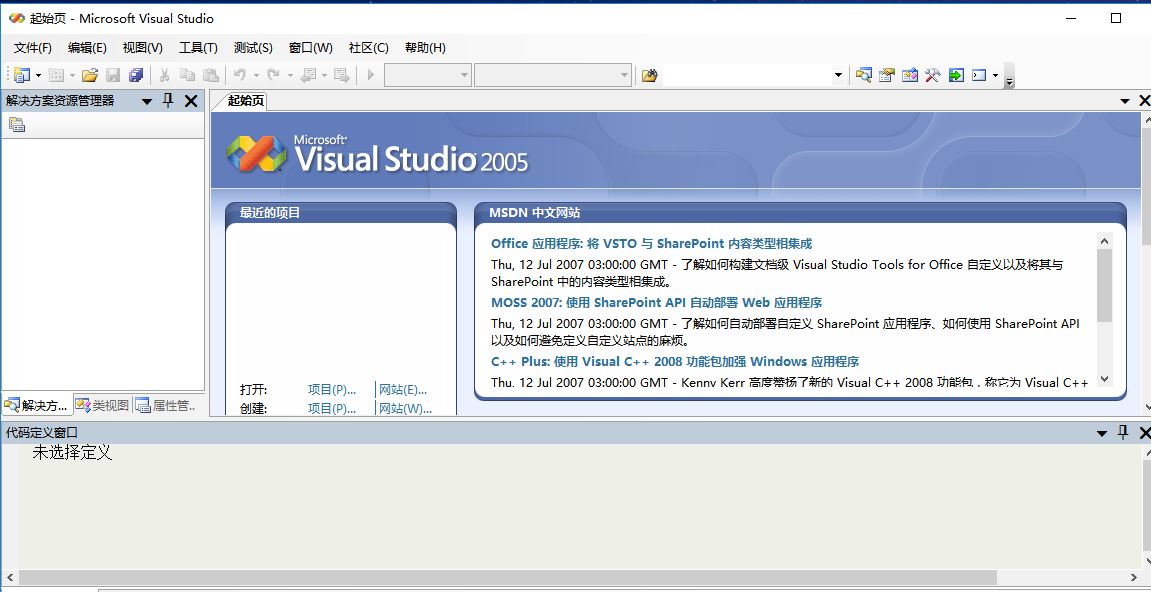
Task: Click the MSDN news scrollbar down arrow
Action: click(x=1105, y=379)
